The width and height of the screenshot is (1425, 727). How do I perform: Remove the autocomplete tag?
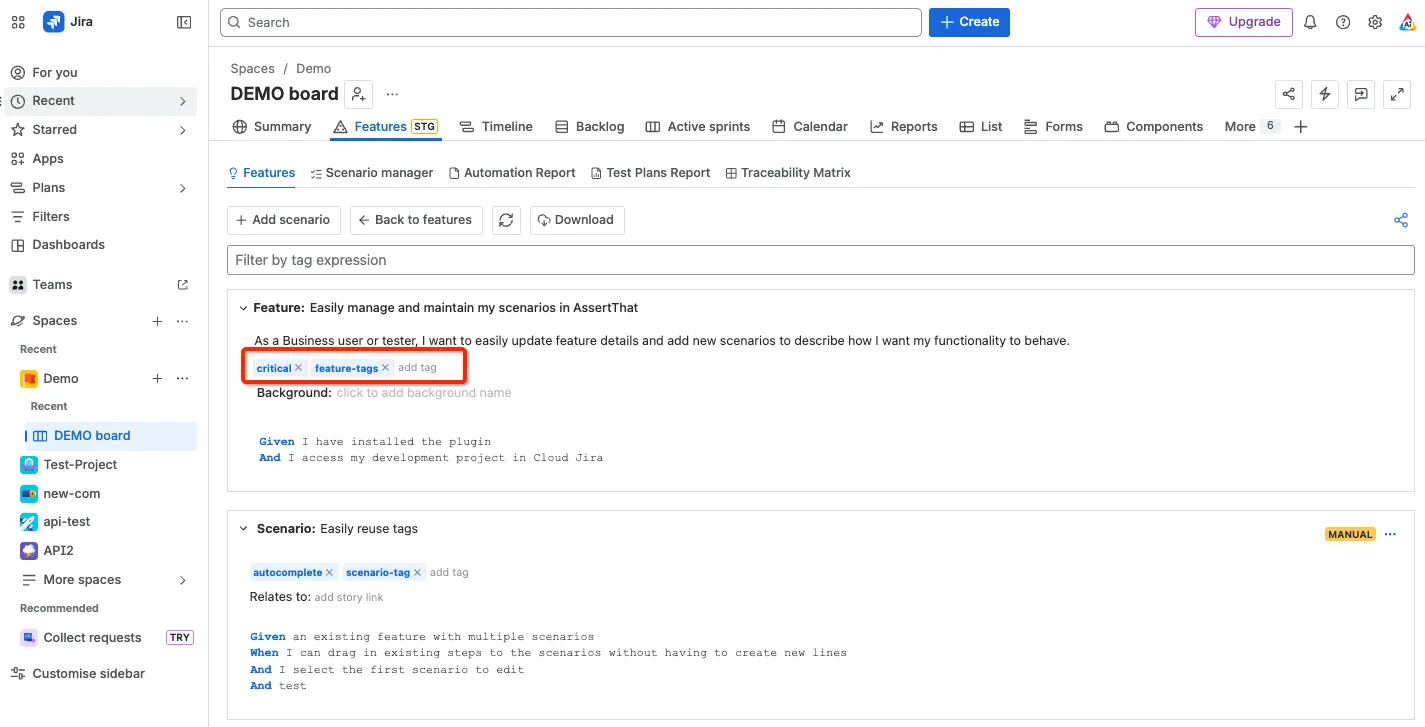click(330, 572)
